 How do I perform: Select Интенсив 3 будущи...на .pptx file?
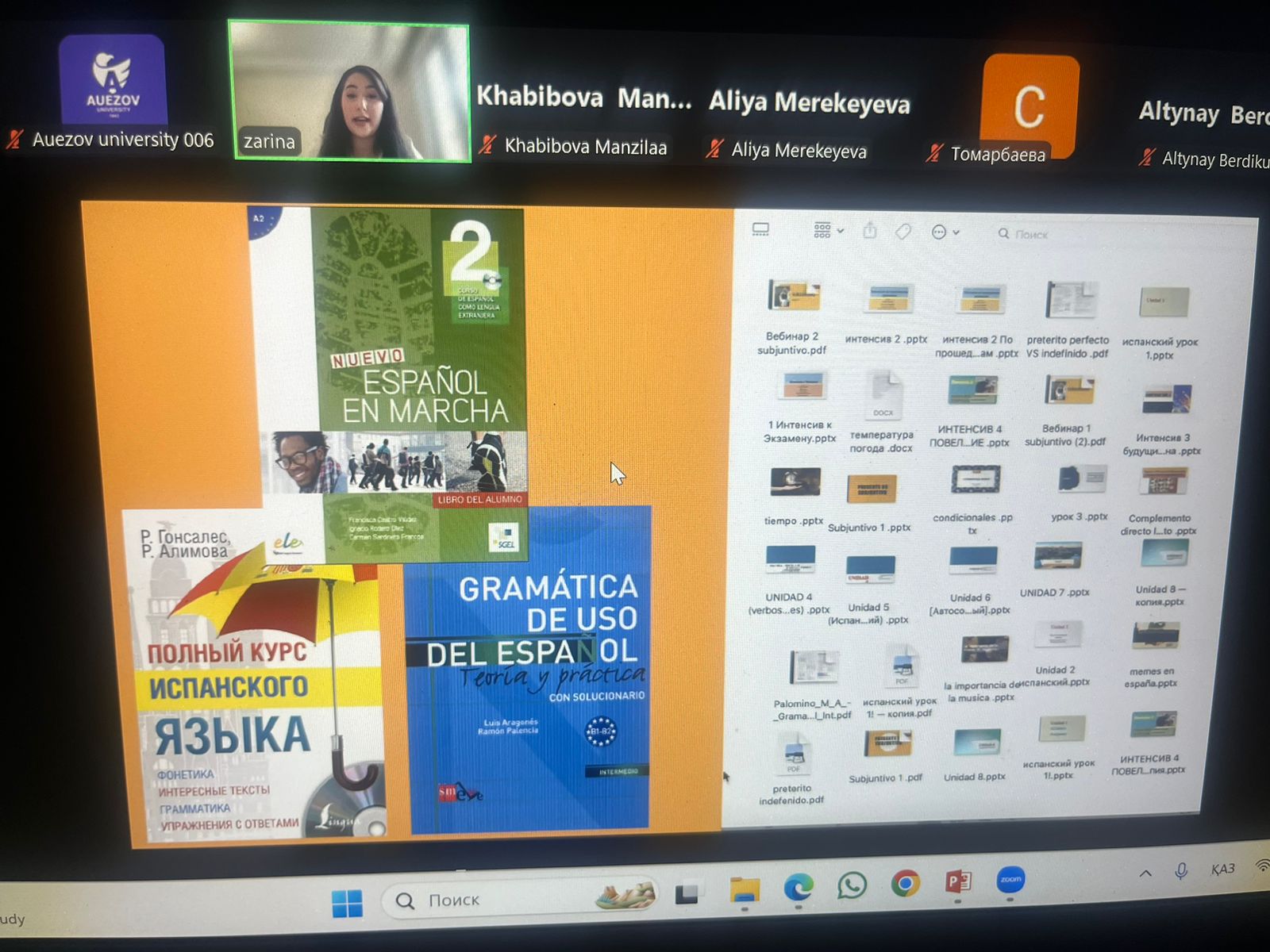1166,398
